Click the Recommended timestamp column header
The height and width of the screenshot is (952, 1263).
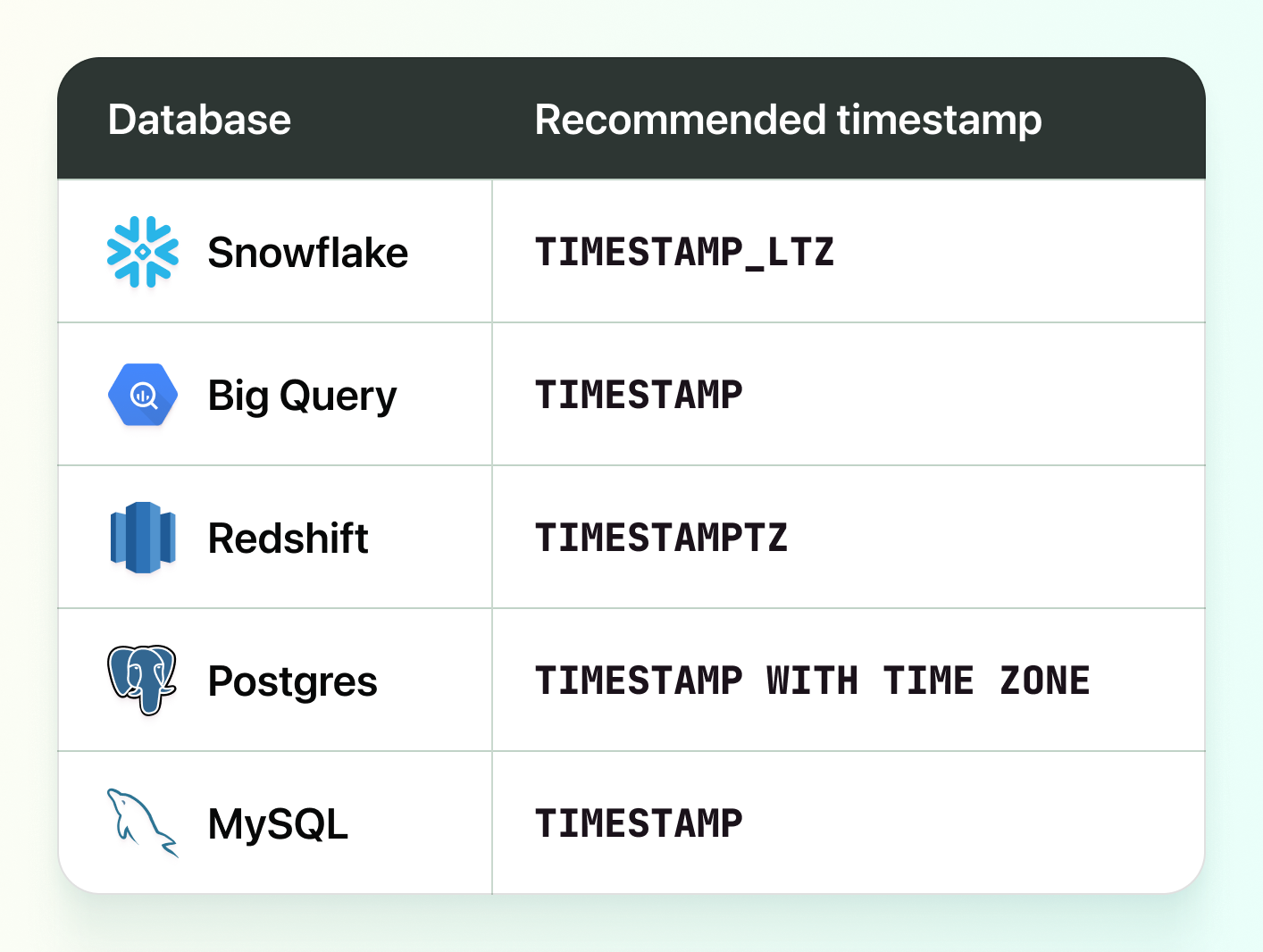(788, 120)
